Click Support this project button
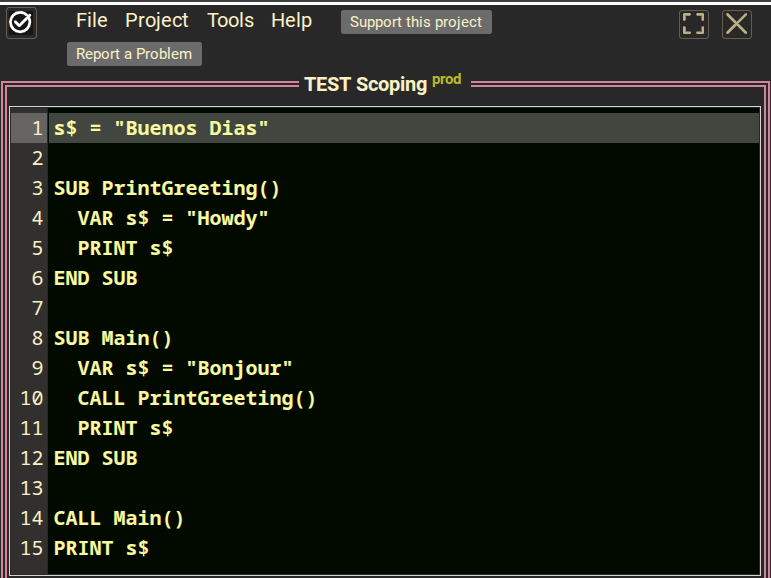771x578 pixels. pos(416,22)
